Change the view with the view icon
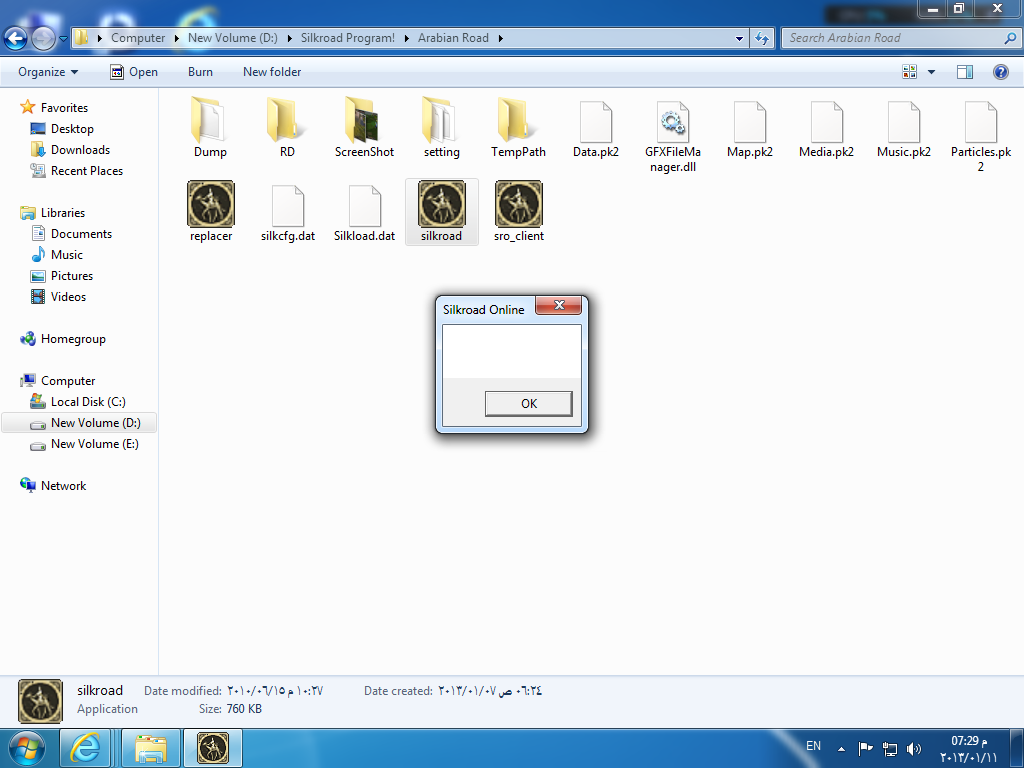This screenshot has height=768, width=1024. pos(909,72)
